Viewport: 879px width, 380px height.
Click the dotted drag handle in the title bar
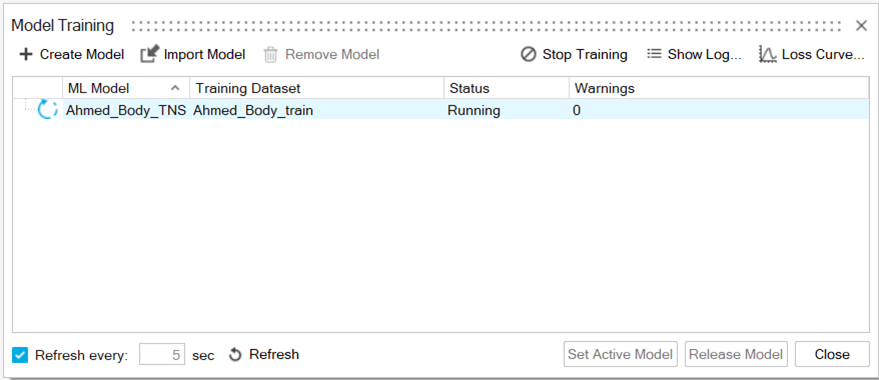(x=487, y=26)
